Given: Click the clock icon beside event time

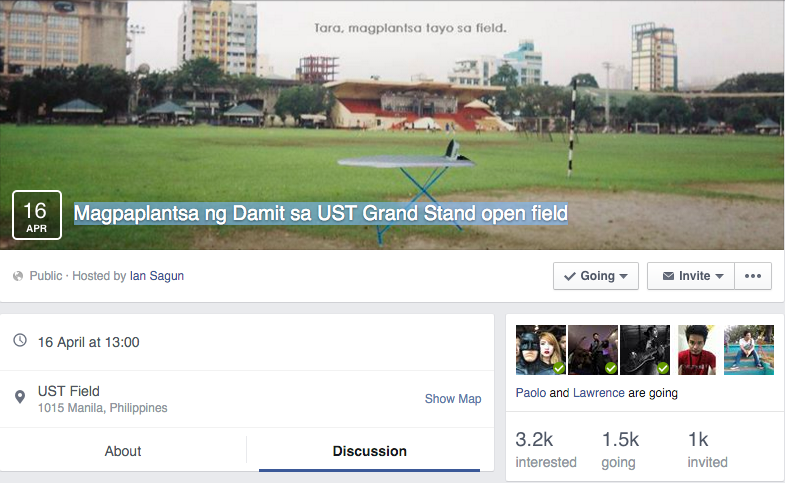Looking at the screenshot, I should tap(20, 341).
